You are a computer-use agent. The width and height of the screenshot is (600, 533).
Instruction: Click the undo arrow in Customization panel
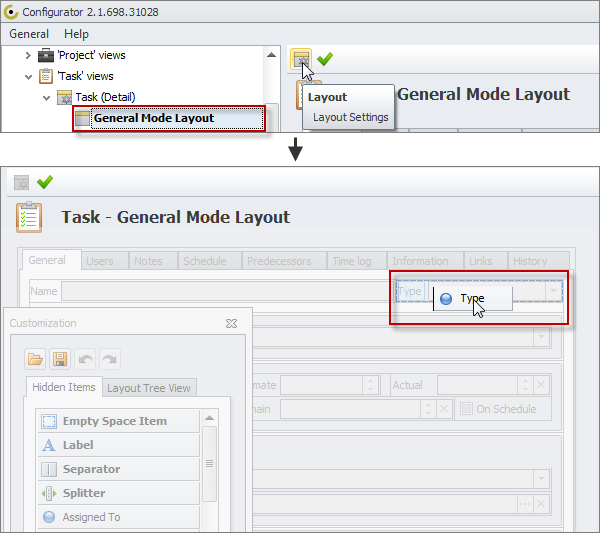coord(84,358)
